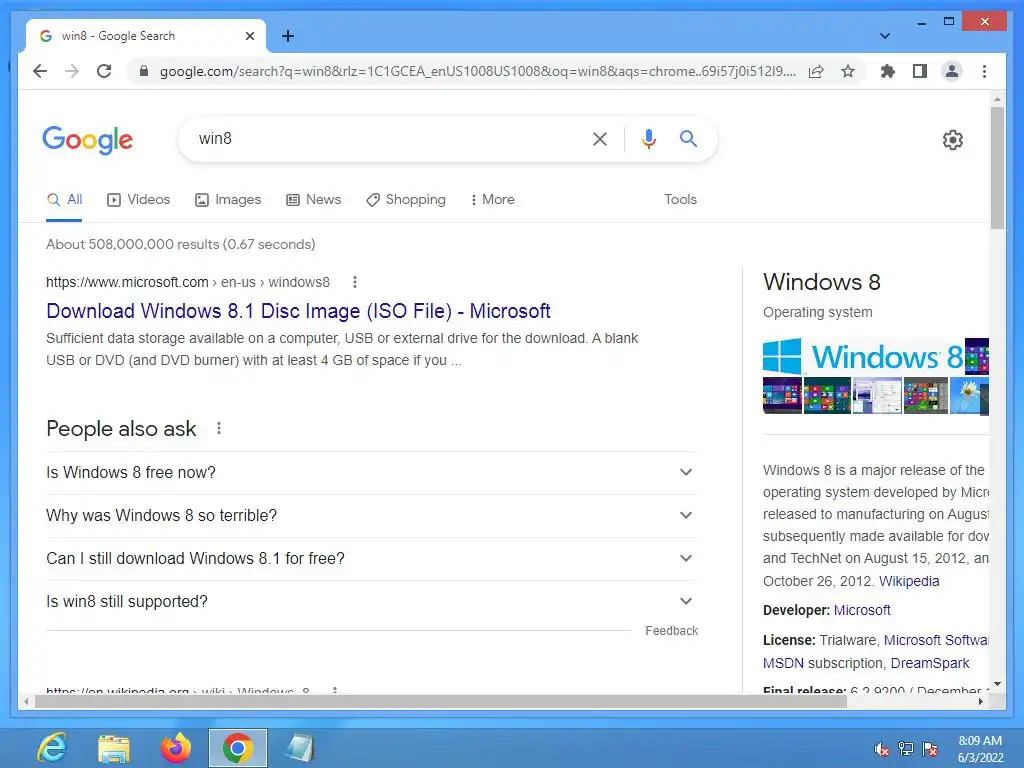Image resolution: width=1024 pixels, height=768 pixels.
Task: Open the Chrome extensions puzzle icon
Action: point(888,71)
